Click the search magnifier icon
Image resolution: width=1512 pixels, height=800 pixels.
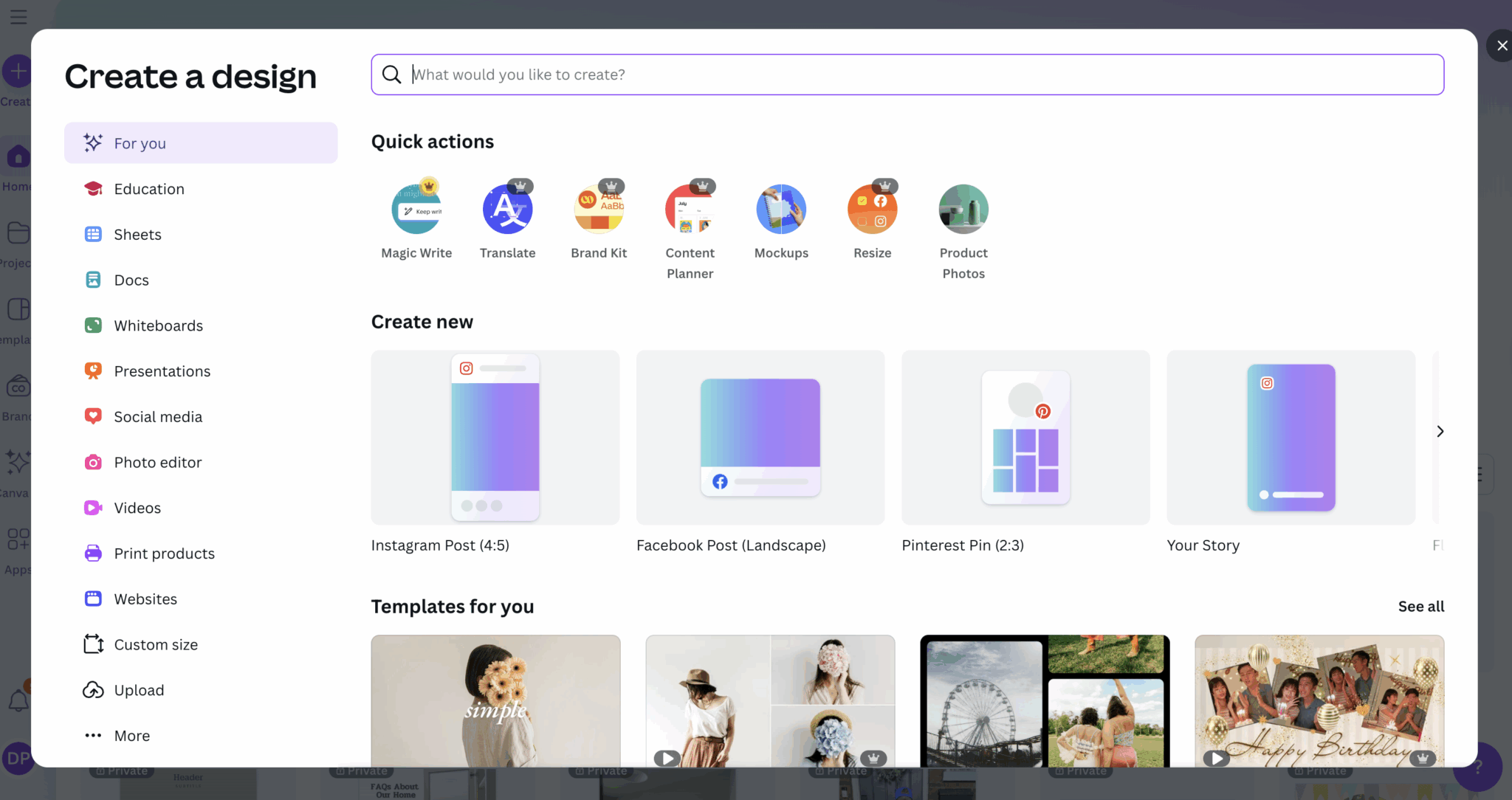pos(391,75)
